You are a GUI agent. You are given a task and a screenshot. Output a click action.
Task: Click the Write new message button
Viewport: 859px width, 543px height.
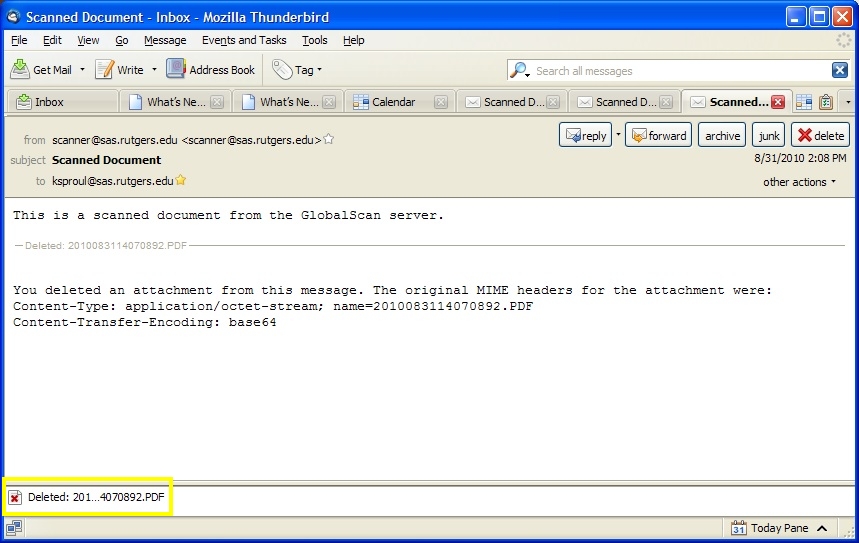[x=119, y=70]
